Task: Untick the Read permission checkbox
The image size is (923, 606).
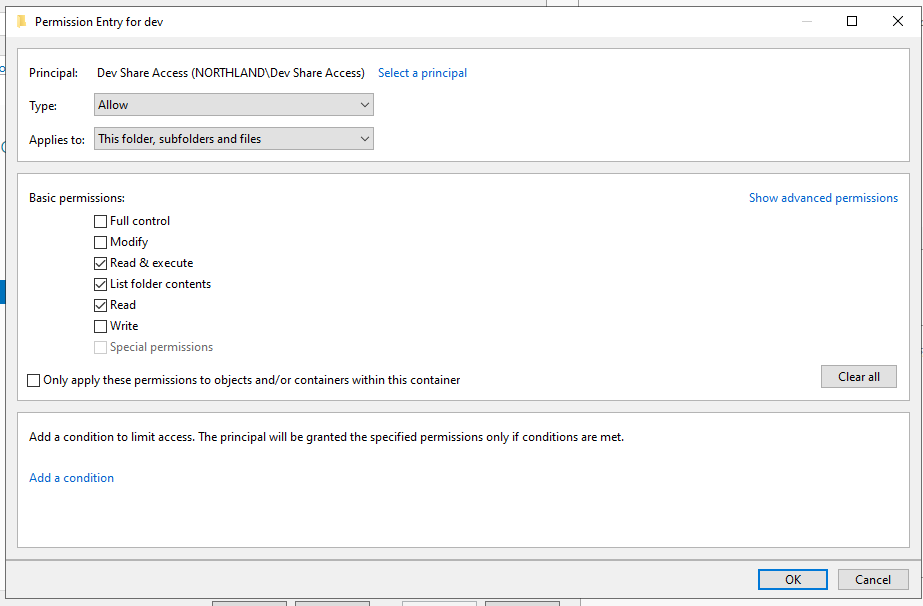Action: tap(100, 305)
